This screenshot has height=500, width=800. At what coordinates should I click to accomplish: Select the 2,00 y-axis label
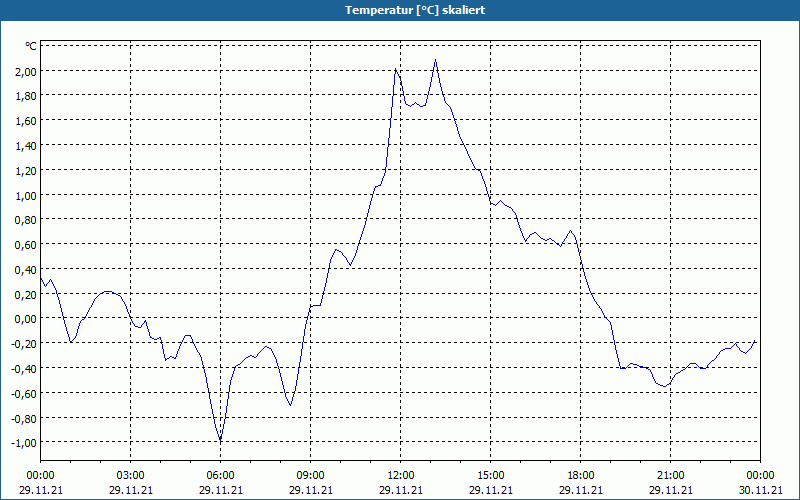coord(26,71)
